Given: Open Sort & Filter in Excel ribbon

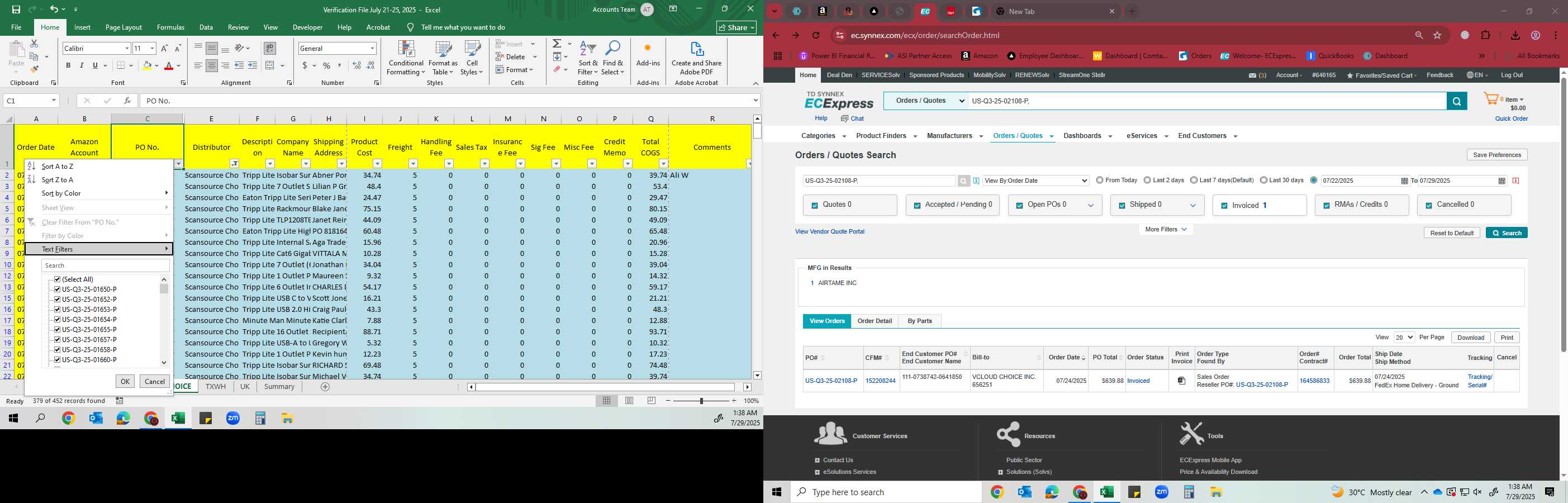Looking at the screenshot, I should click(588, 59).
